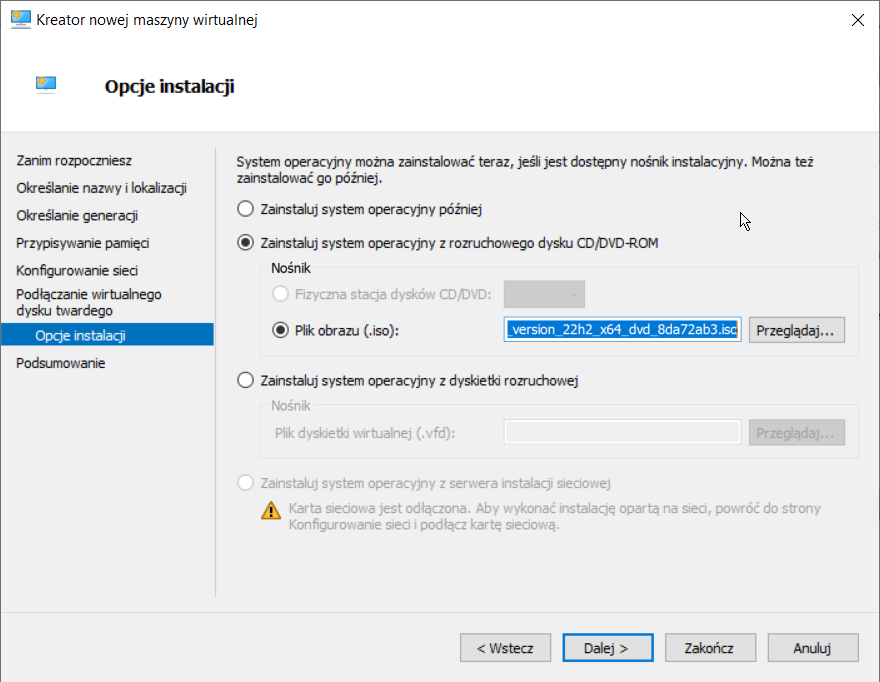Go to the "Konfigurowanie sieci" step
Viewport: 880px width, 682px height.
tap(77, 270)
